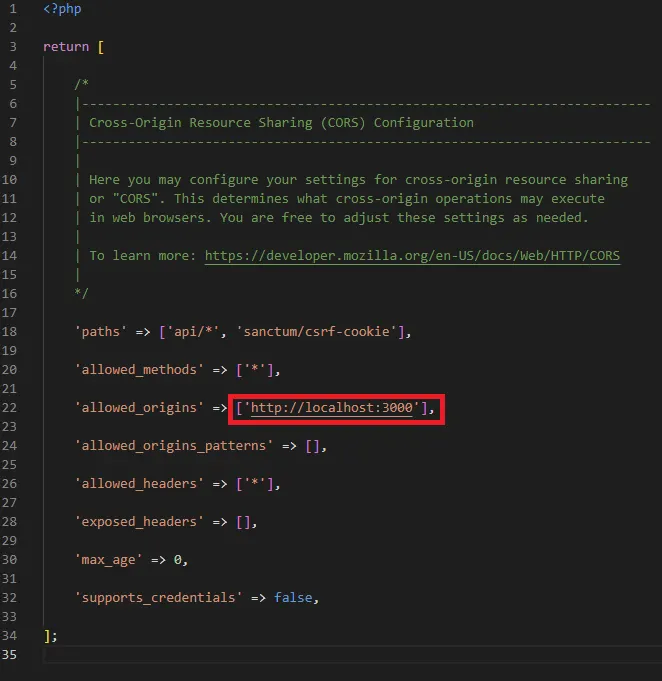Click the opening bracket after 'return'
This screenshot has width=662, height=681.
click(101, 47)
